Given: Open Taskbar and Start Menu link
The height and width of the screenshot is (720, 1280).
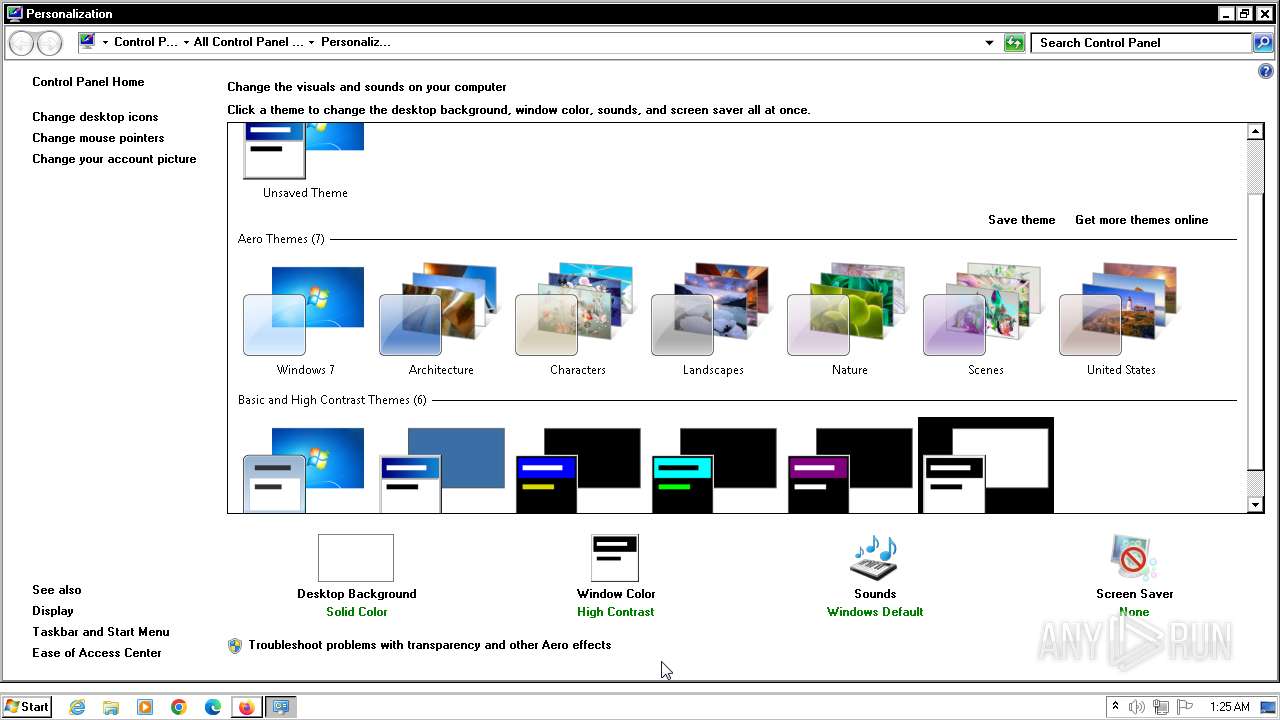Looking at the screenshot, I should pos(101,632).
